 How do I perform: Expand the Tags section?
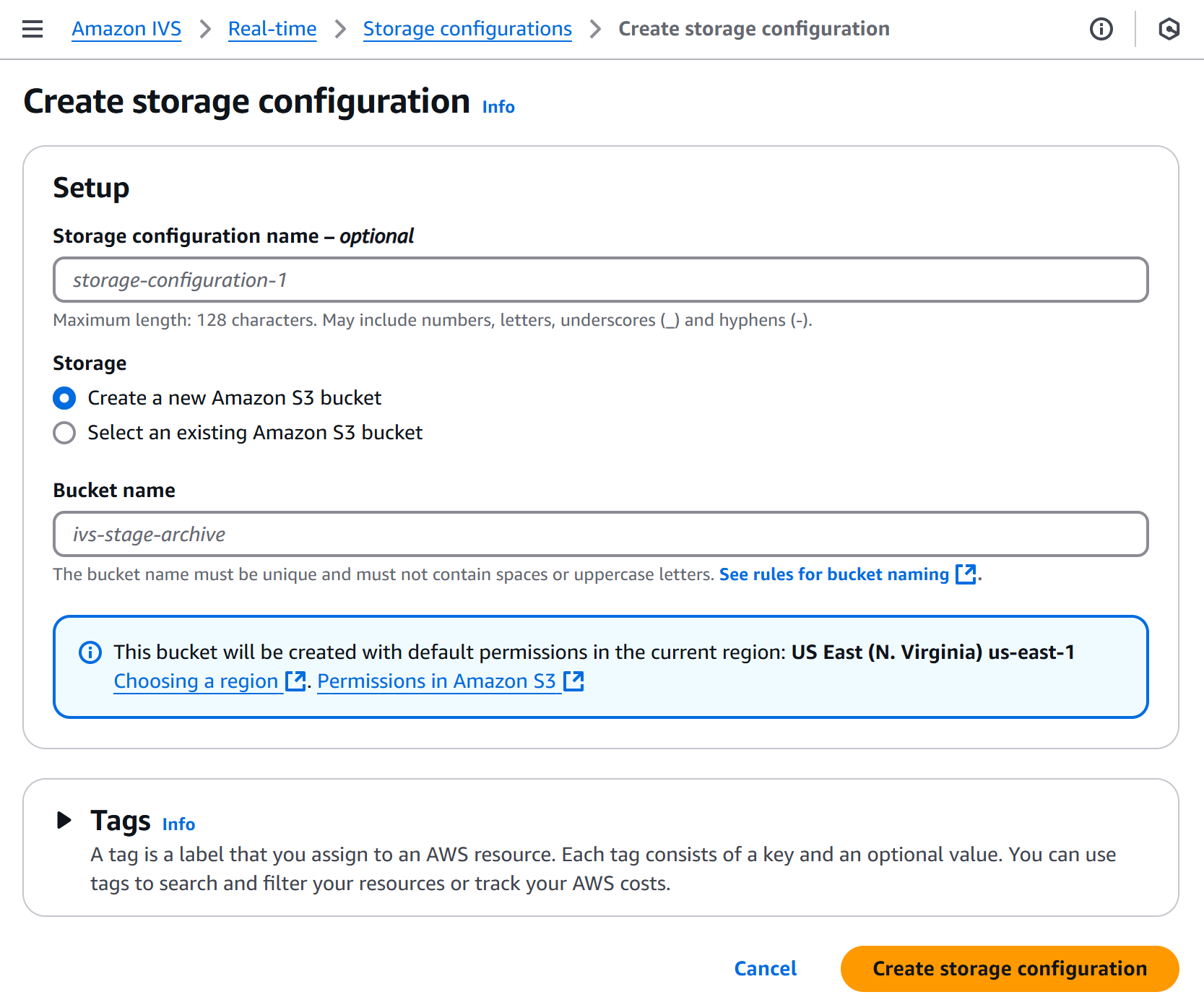pos(64,820)
